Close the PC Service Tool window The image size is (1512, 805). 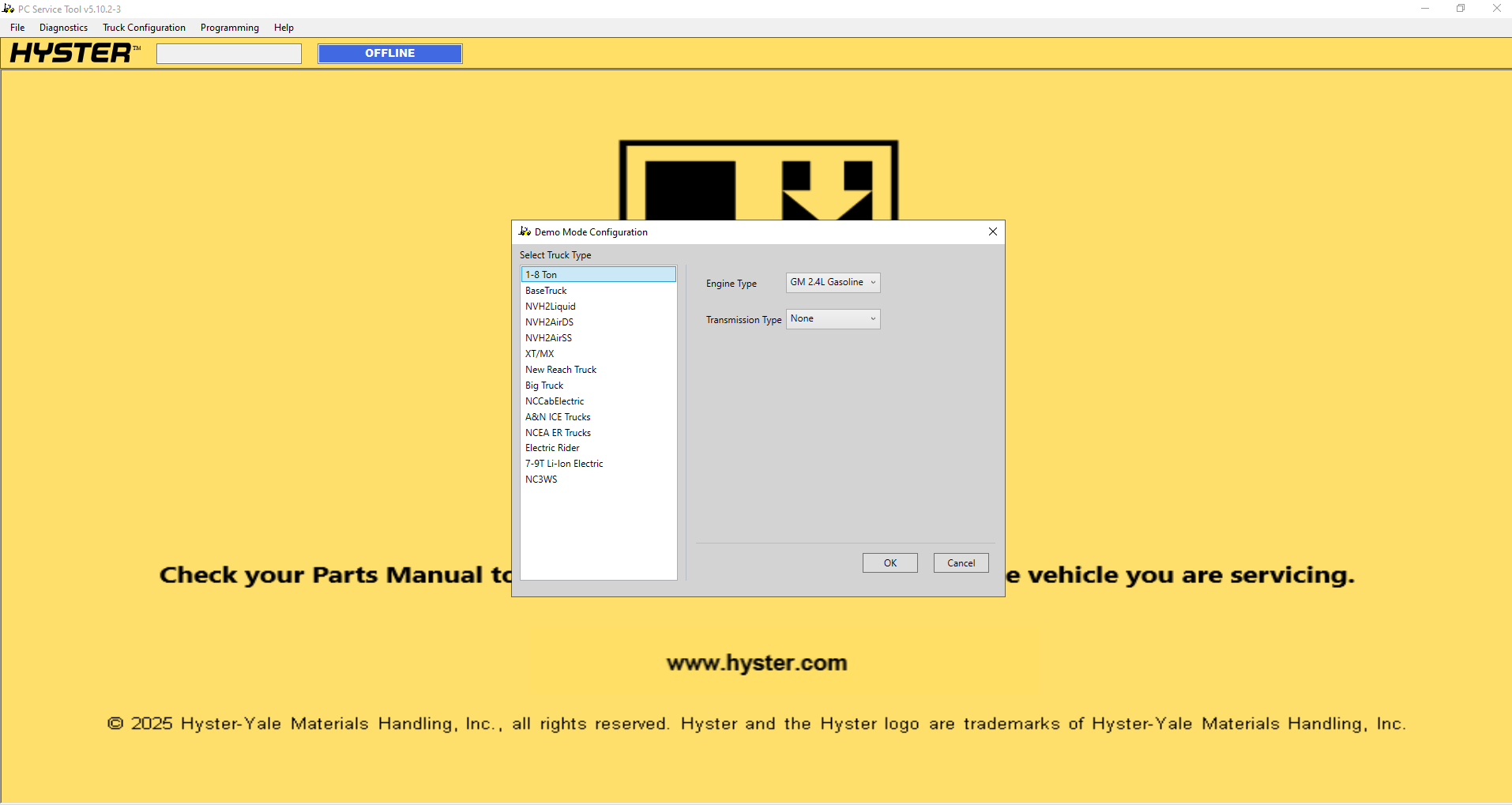[x=1496, y=9]
